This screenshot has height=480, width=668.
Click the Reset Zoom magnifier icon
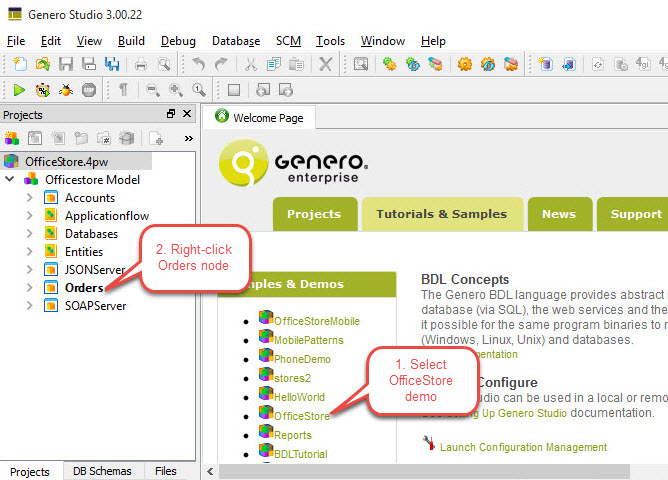pos(199,90)
